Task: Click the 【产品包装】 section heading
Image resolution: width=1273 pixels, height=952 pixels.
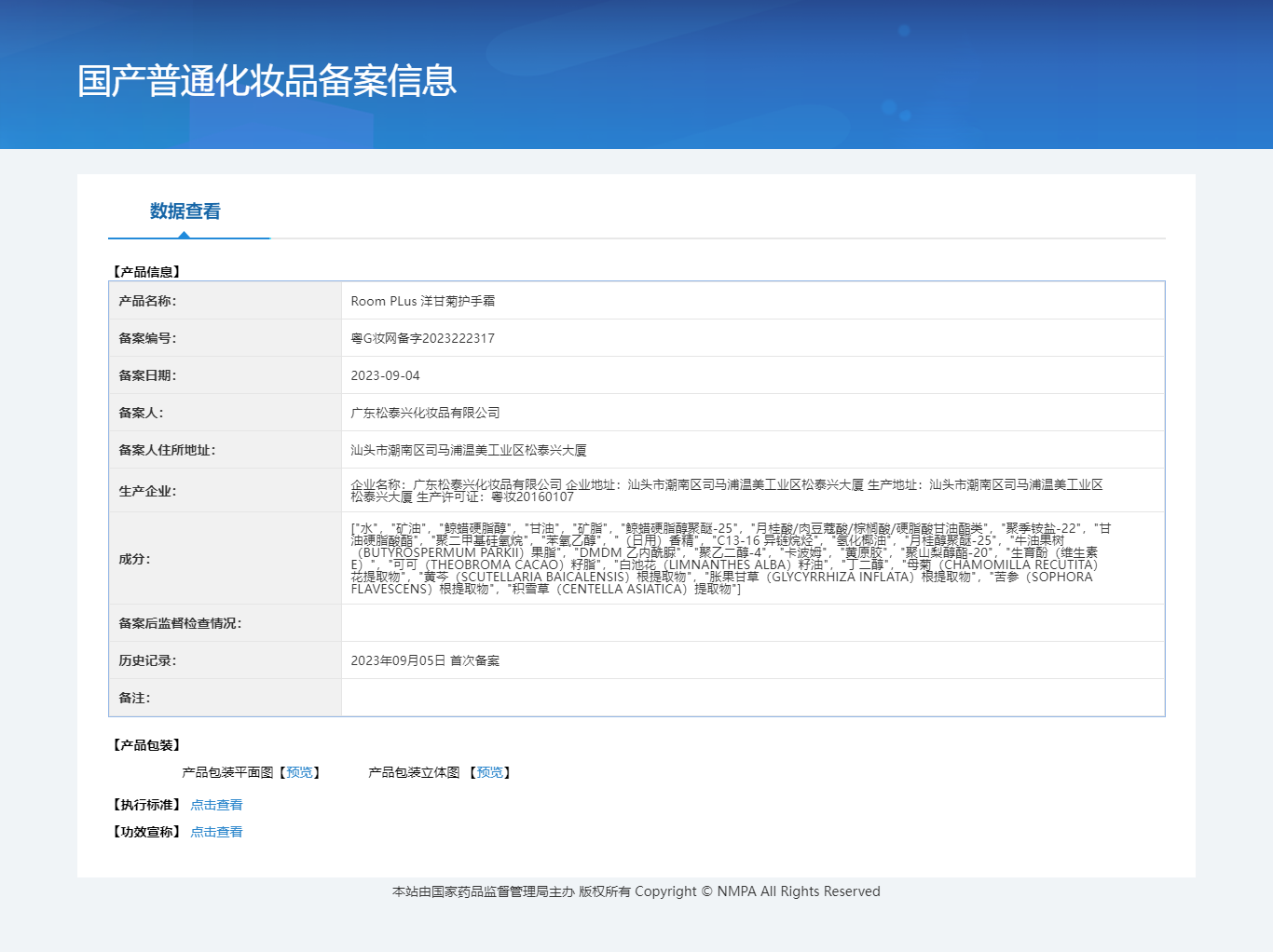Action: (x=146, y=745)
